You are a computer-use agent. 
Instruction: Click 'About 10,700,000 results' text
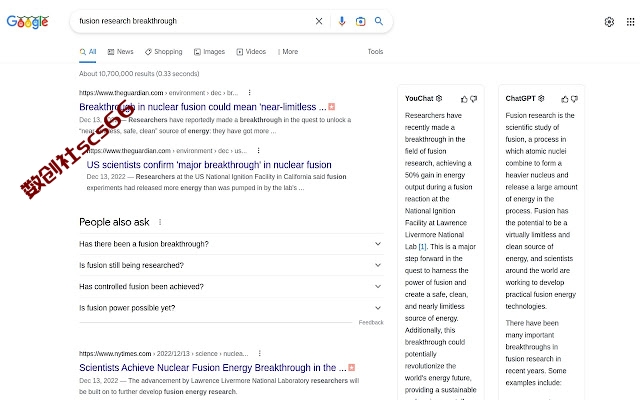click(x=139, y=74)
